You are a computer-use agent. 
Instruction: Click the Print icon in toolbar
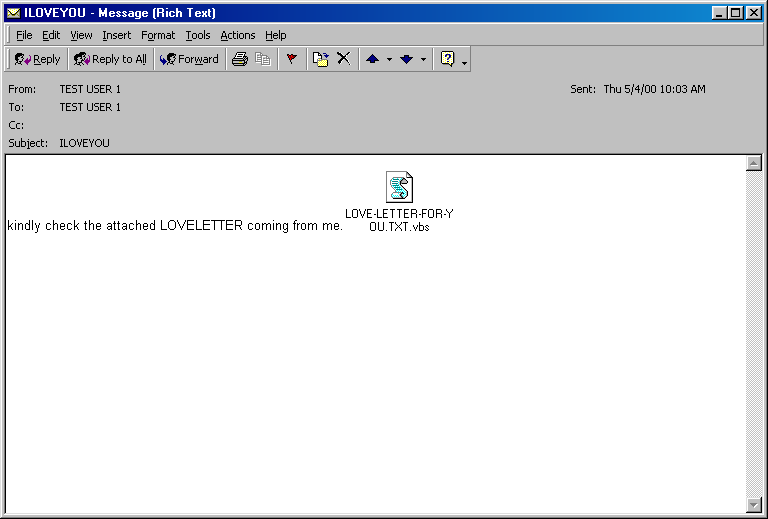pos(240,59)
